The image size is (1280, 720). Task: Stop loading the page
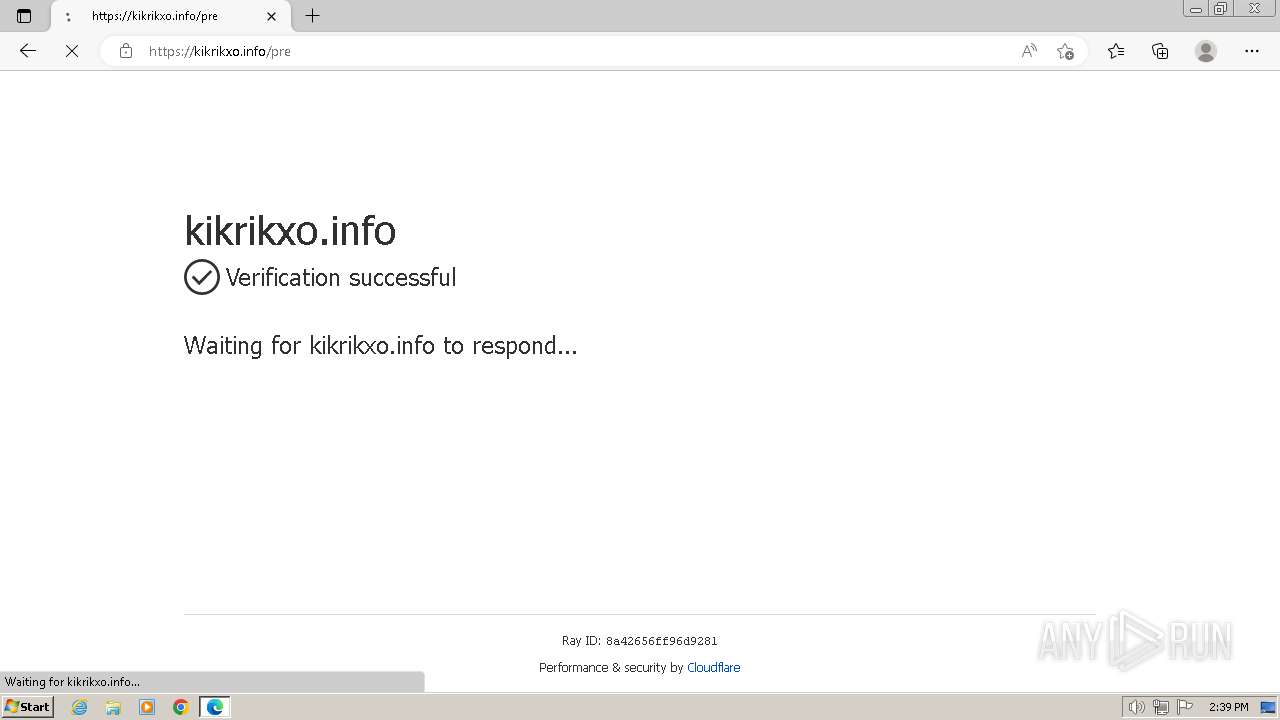point(72,51)
